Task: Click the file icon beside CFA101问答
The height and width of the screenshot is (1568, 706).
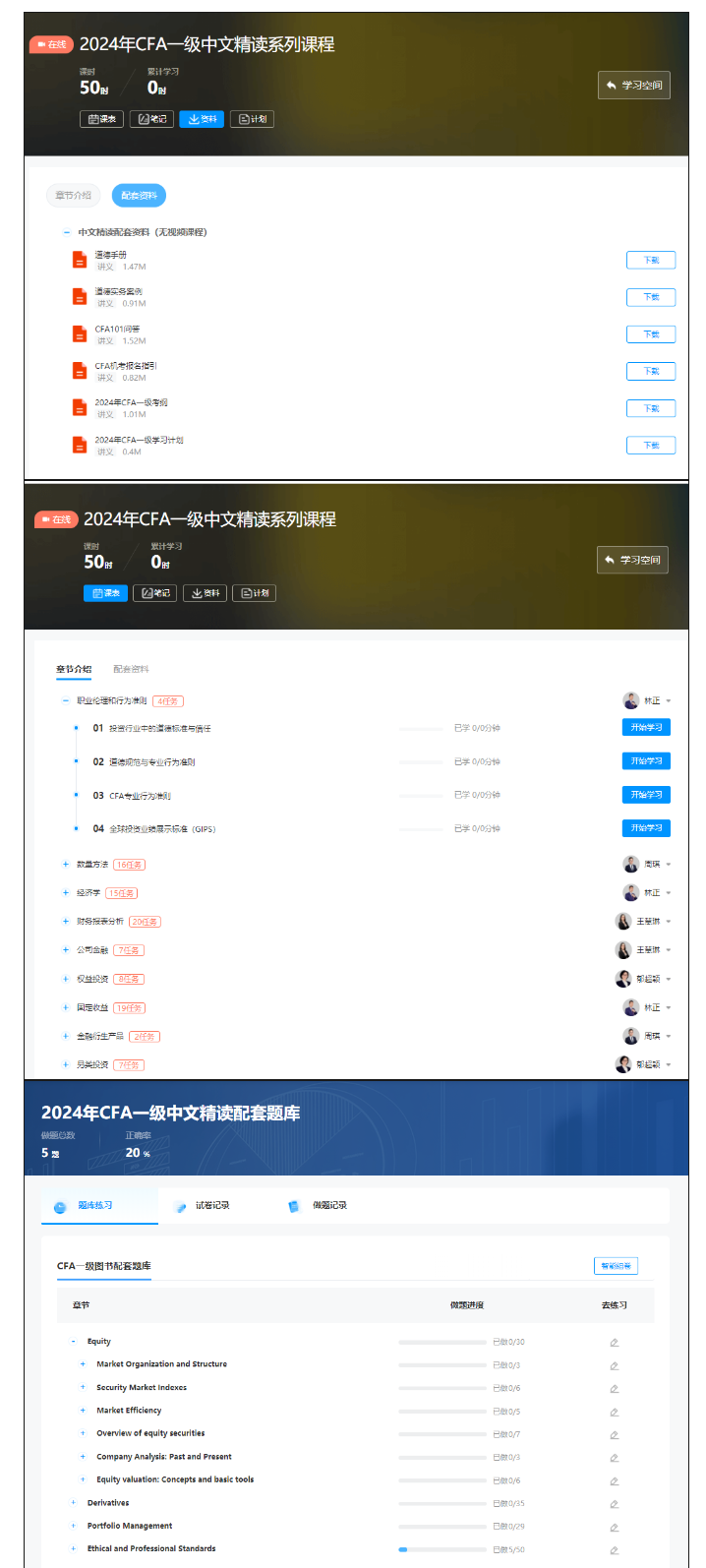Action: (x=80, y=334)
